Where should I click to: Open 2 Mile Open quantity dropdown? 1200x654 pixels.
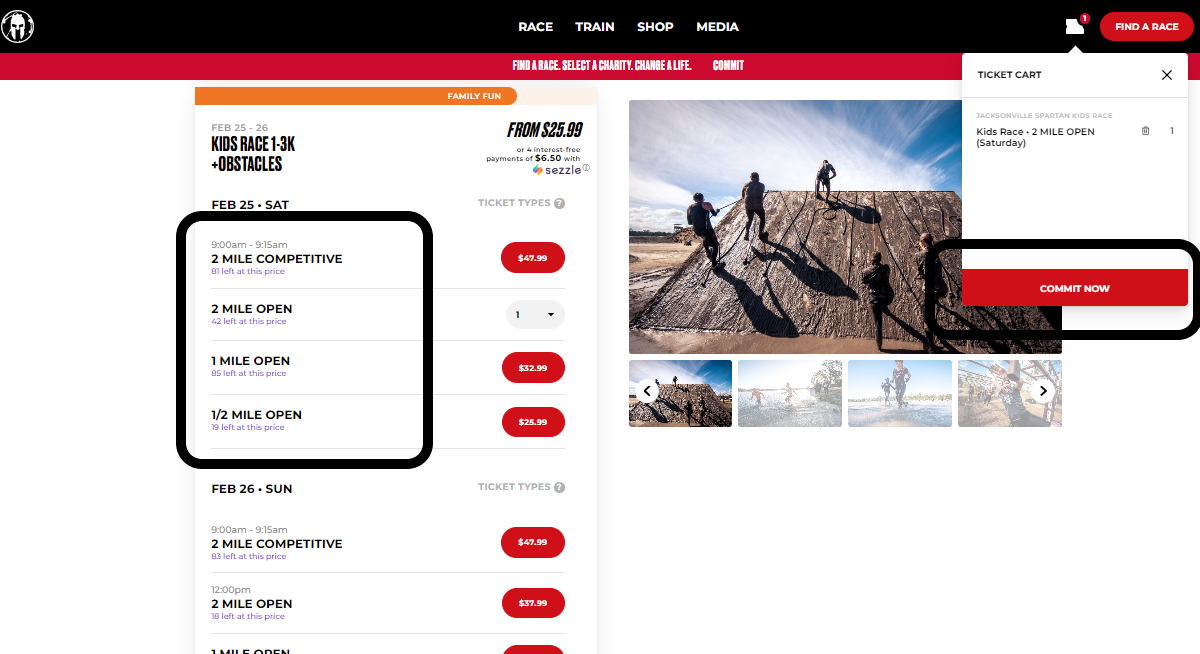535,315
